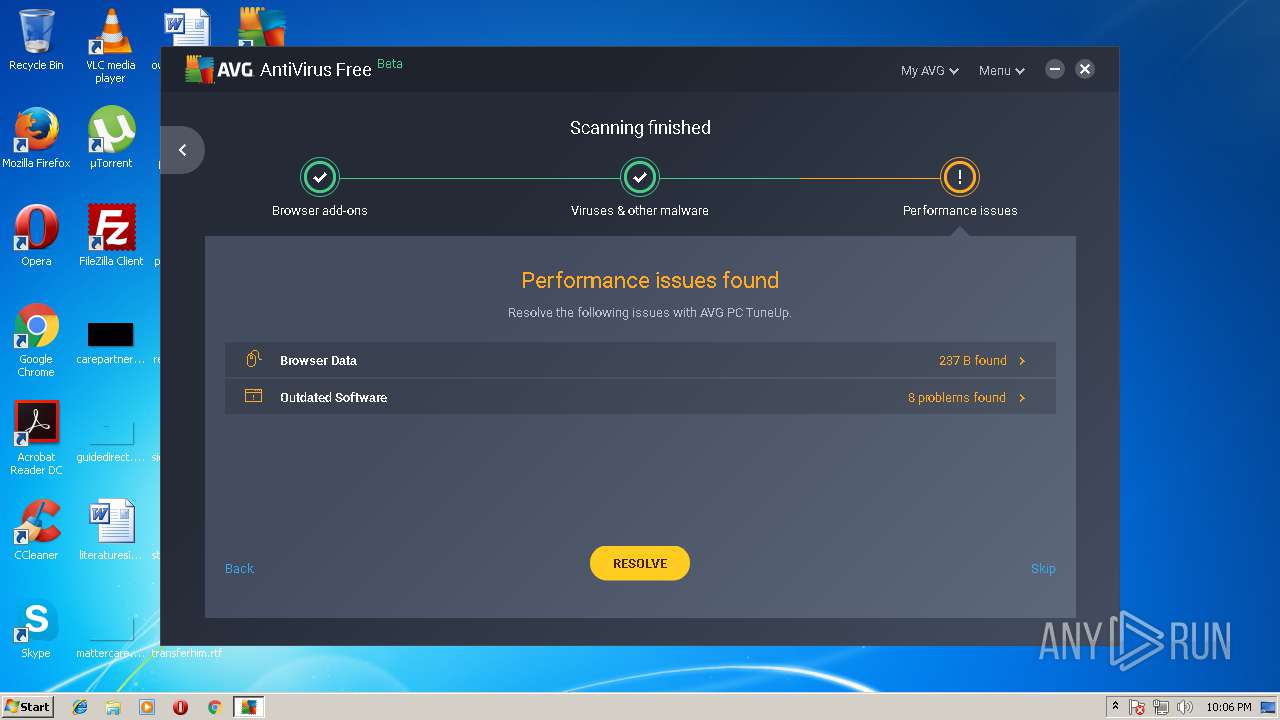The image size is (1280, 720).
Task: Go back using the left arrow tab
Action: 182,150
